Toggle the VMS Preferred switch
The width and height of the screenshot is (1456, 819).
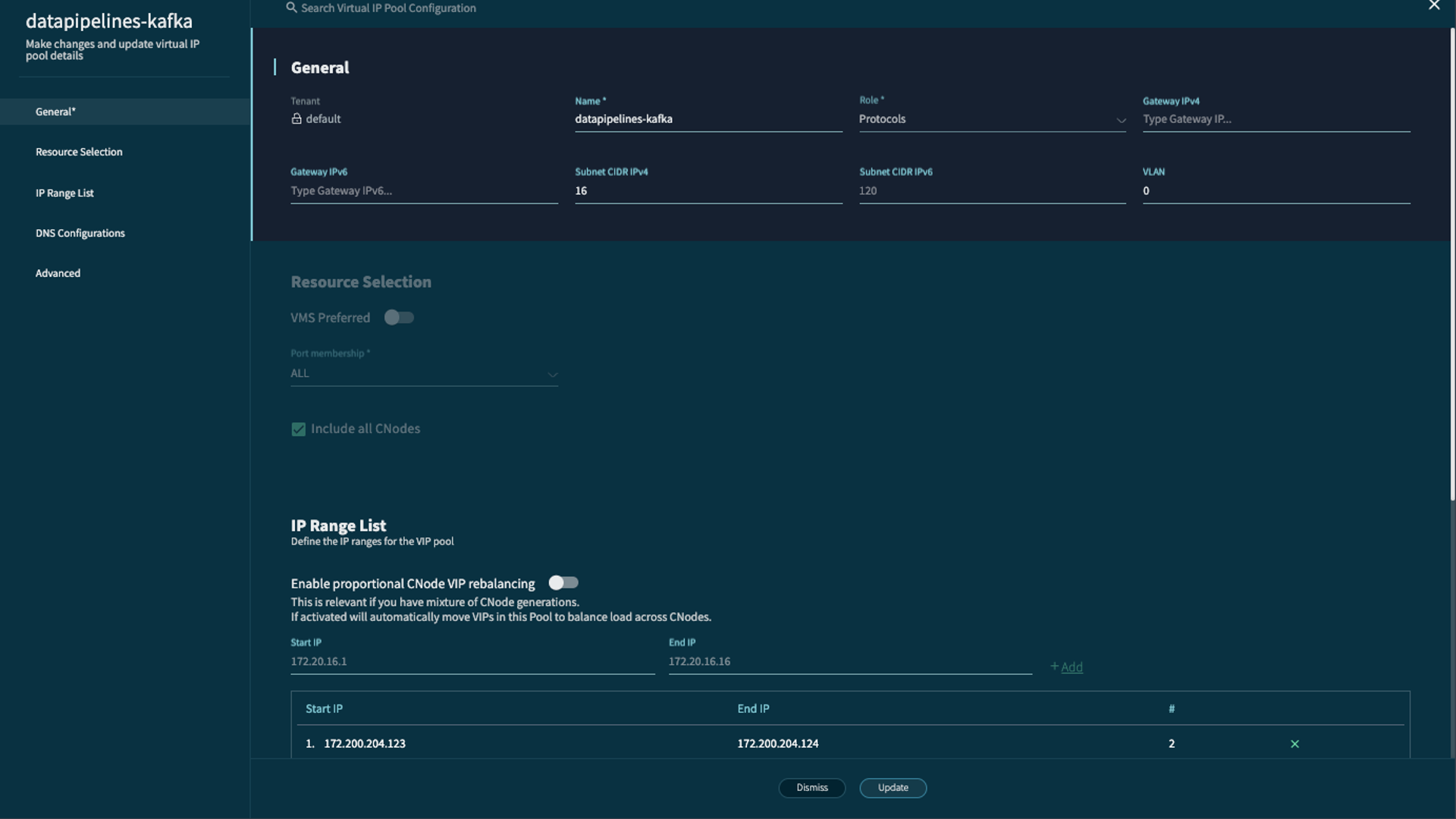click(399, 318)
